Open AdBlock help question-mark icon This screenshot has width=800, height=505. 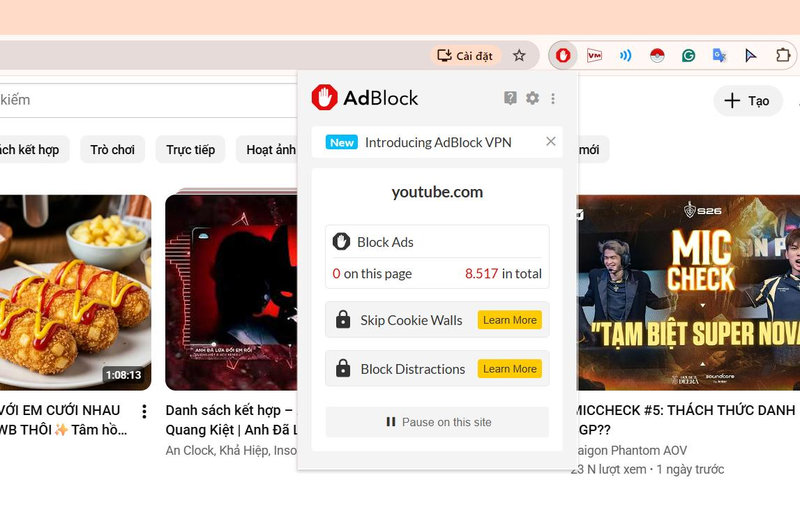(510, 98)
